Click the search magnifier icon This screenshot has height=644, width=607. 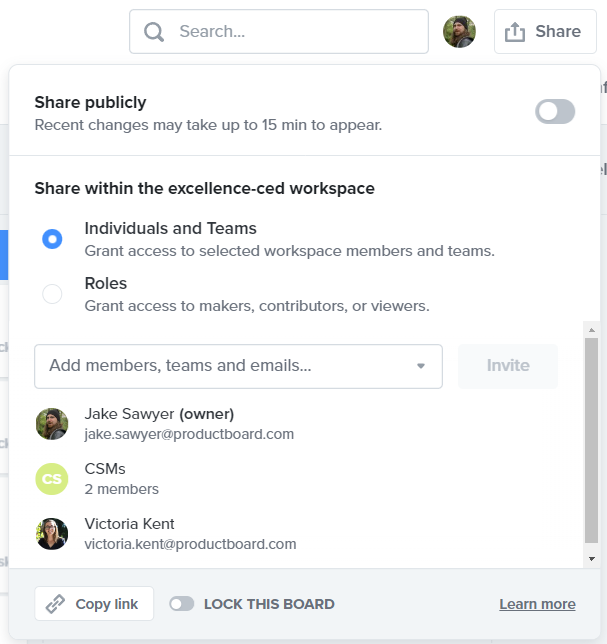154,32
